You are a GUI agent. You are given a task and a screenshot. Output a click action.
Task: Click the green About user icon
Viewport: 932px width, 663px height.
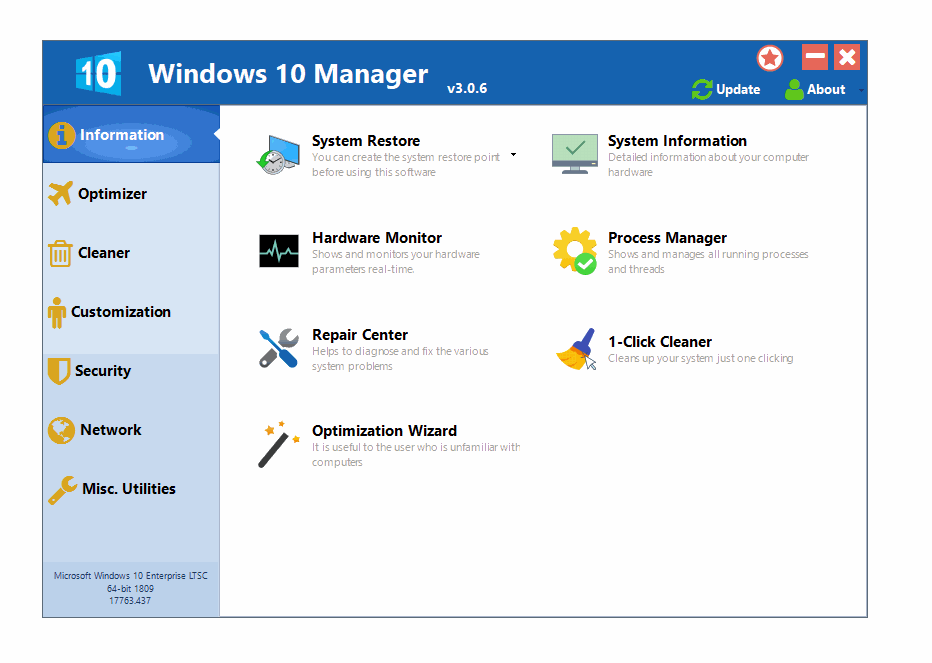(x=794, y=90)
